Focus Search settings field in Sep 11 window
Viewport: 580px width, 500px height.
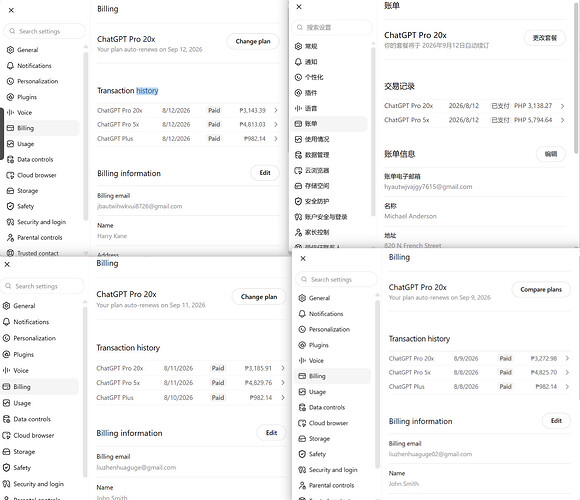[x=42, y=286]
